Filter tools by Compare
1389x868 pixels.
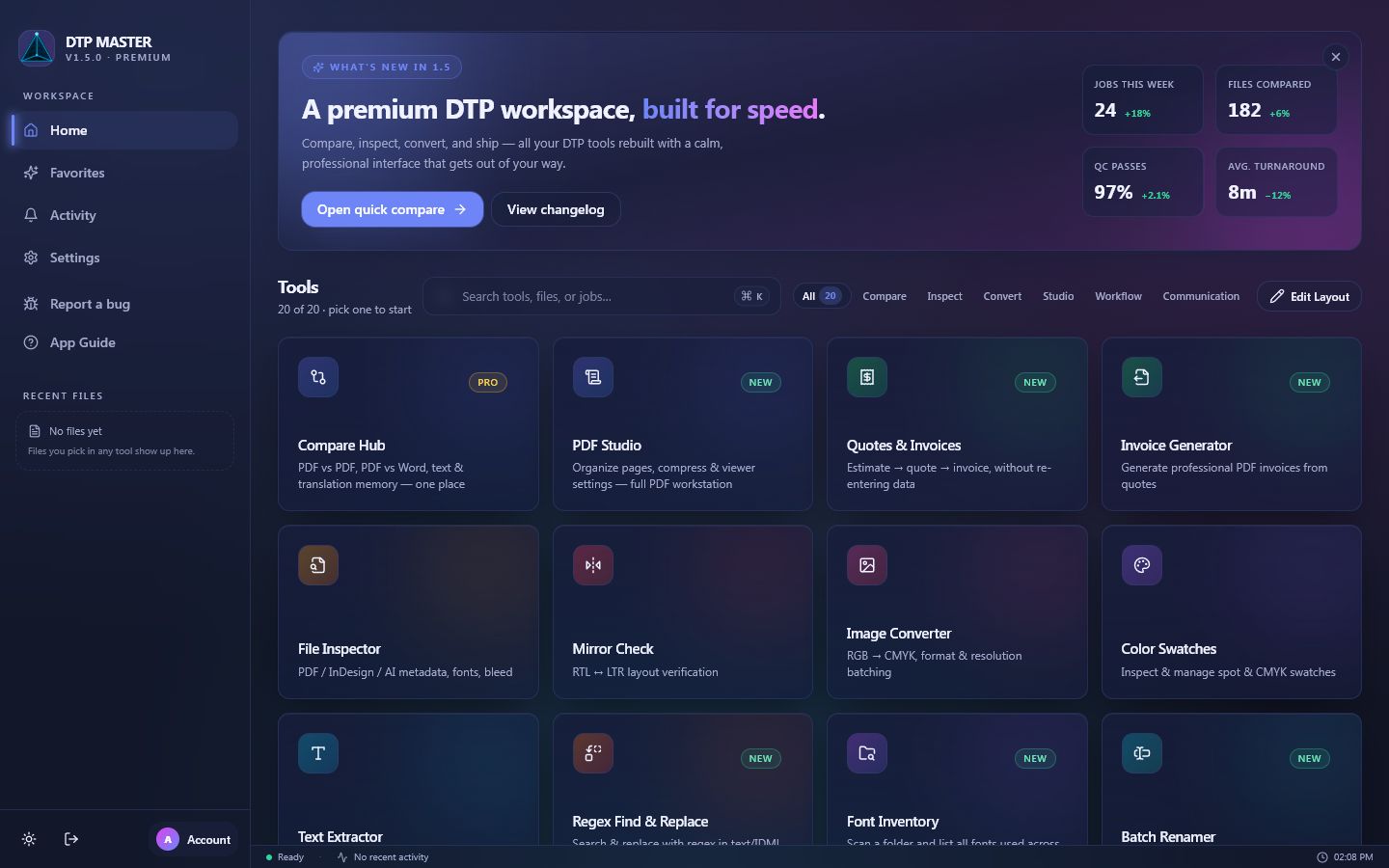885,296
